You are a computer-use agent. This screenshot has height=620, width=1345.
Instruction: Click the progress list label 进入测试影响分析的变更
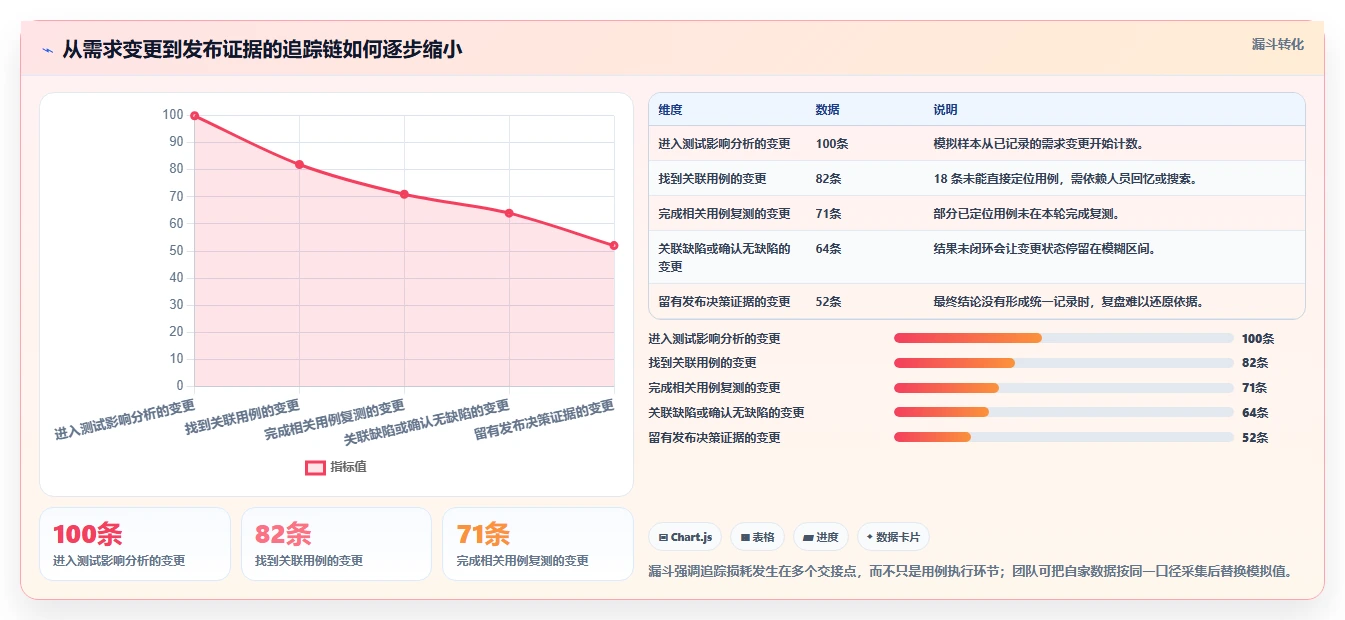pyautogui.click(x=714, y=338)
